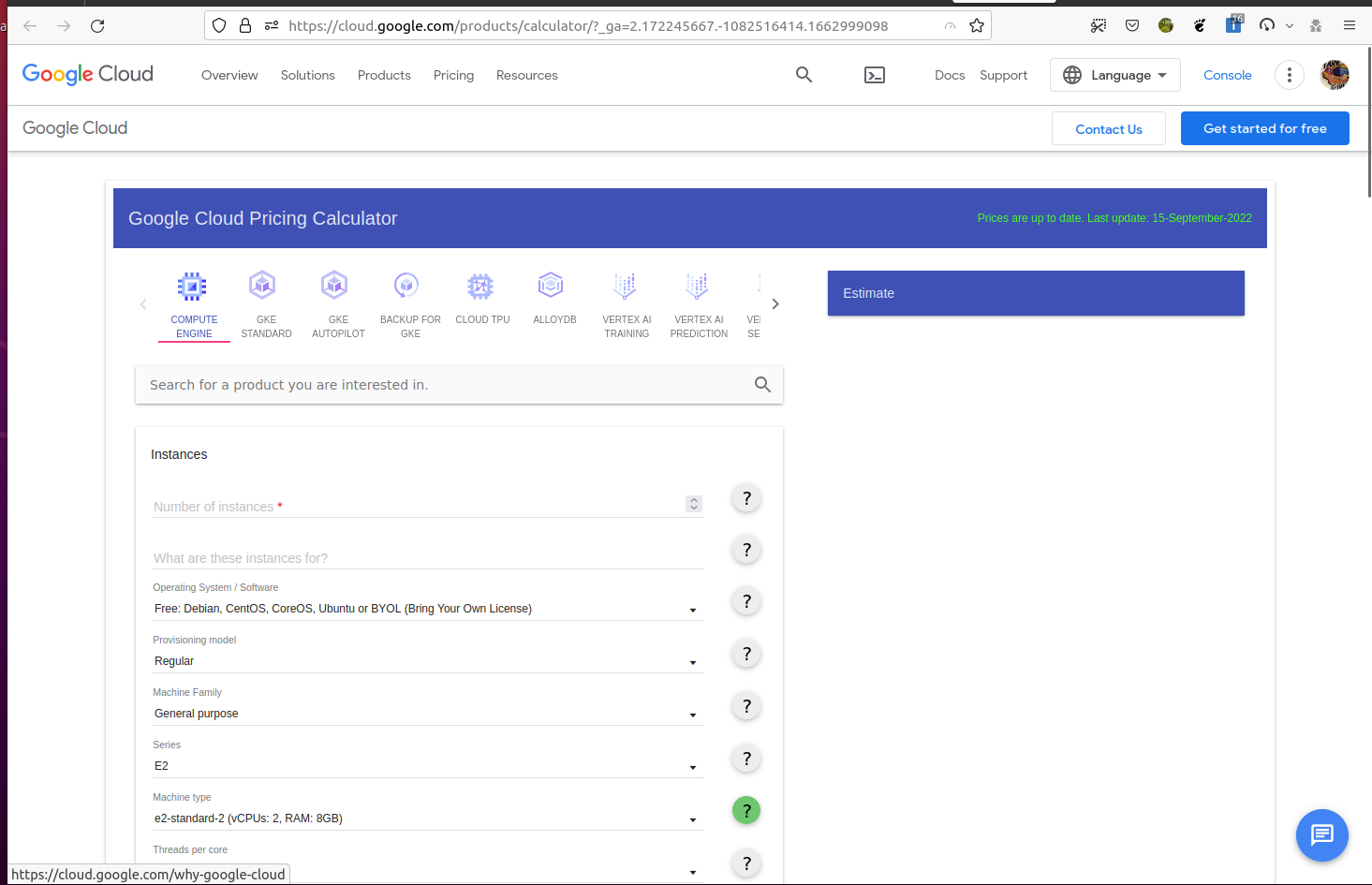Select the Backup for GKE icon
The width and height of the screenshot is (1372, 885).
pyautogui.click(x=406, y=286)
